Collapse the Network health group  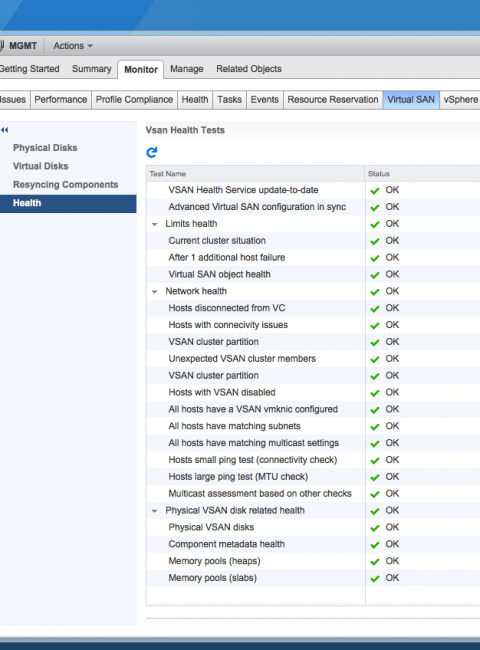(x=155, y=292)
